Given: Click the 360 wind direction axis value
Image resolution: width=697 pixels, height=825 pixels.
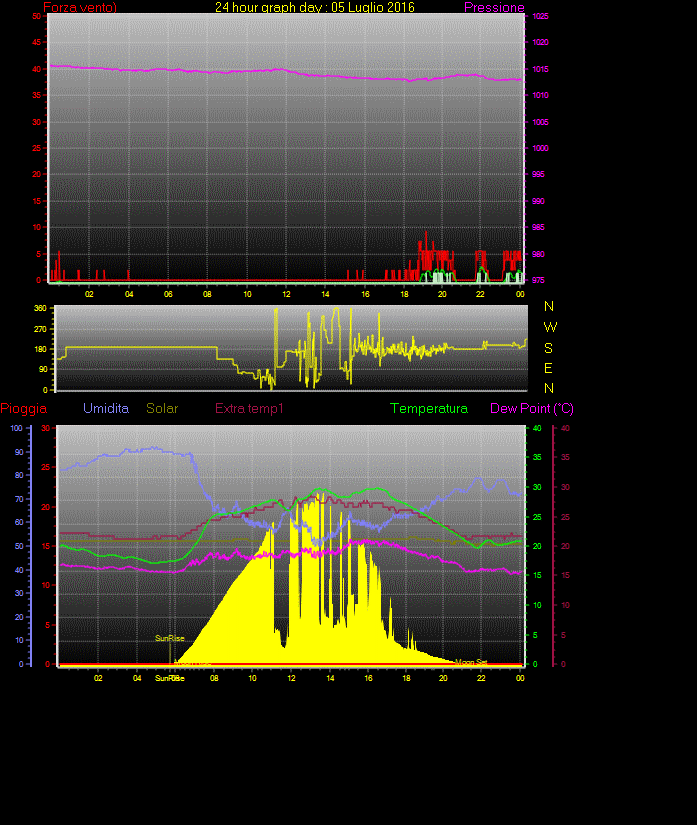Looking at the screenshot, I should tap(41, 308).
